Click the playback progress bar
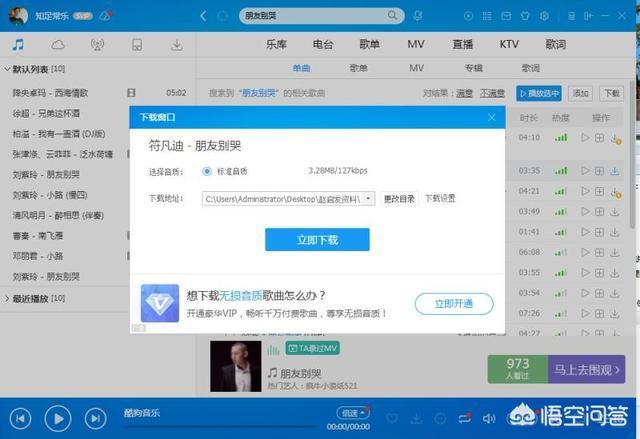 [x=220, y=426]
